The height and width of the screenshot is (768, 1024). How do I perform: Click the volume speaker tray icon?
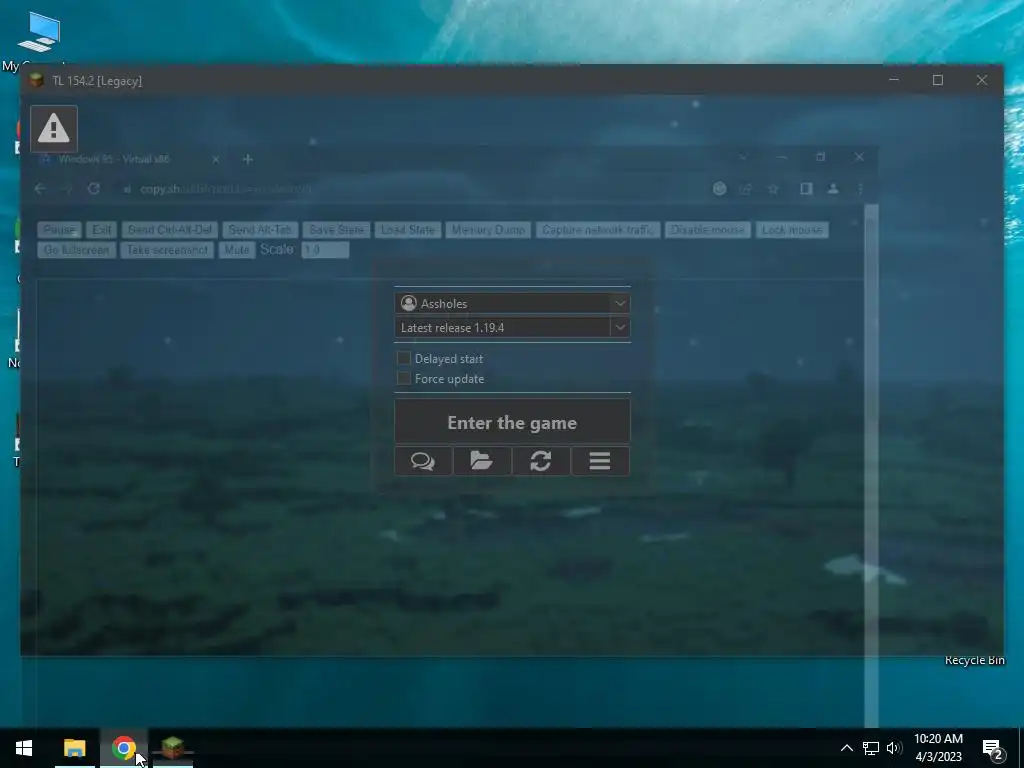click(894, 748)
